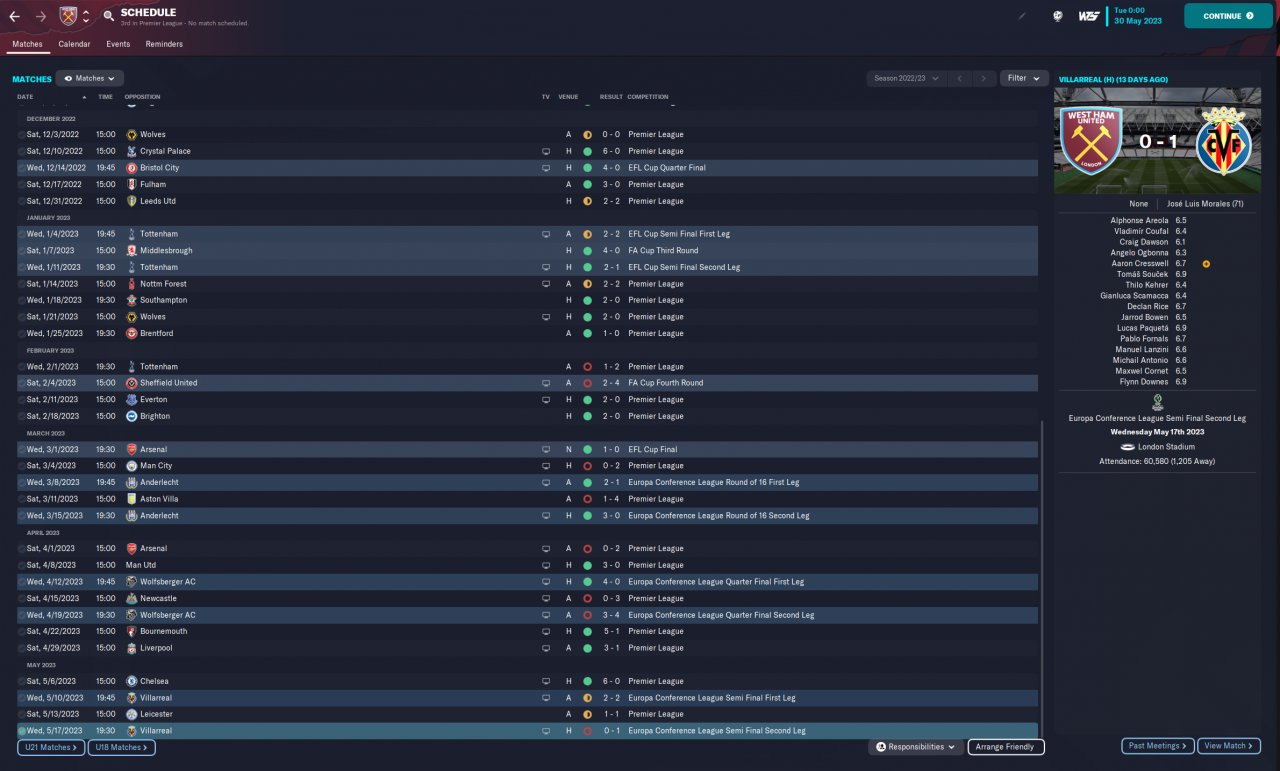Toggle selection circle on Bournemouth row
This screenshot has width=1280, height=771.
tap(22, 631)
